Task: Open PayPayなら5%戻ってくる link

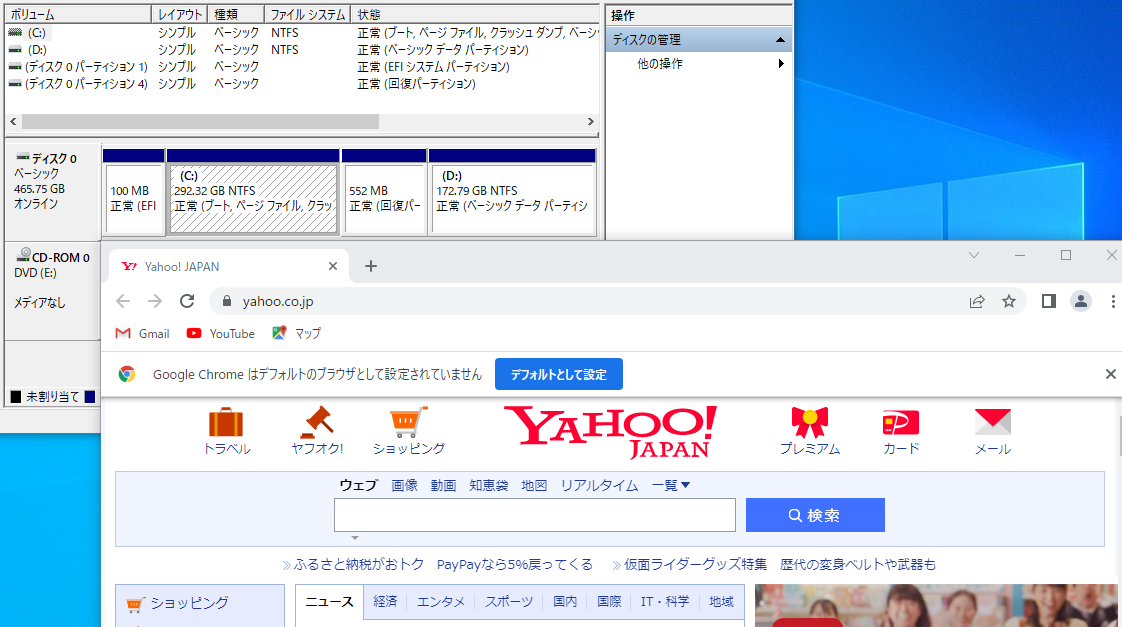Action: point(514,565)
